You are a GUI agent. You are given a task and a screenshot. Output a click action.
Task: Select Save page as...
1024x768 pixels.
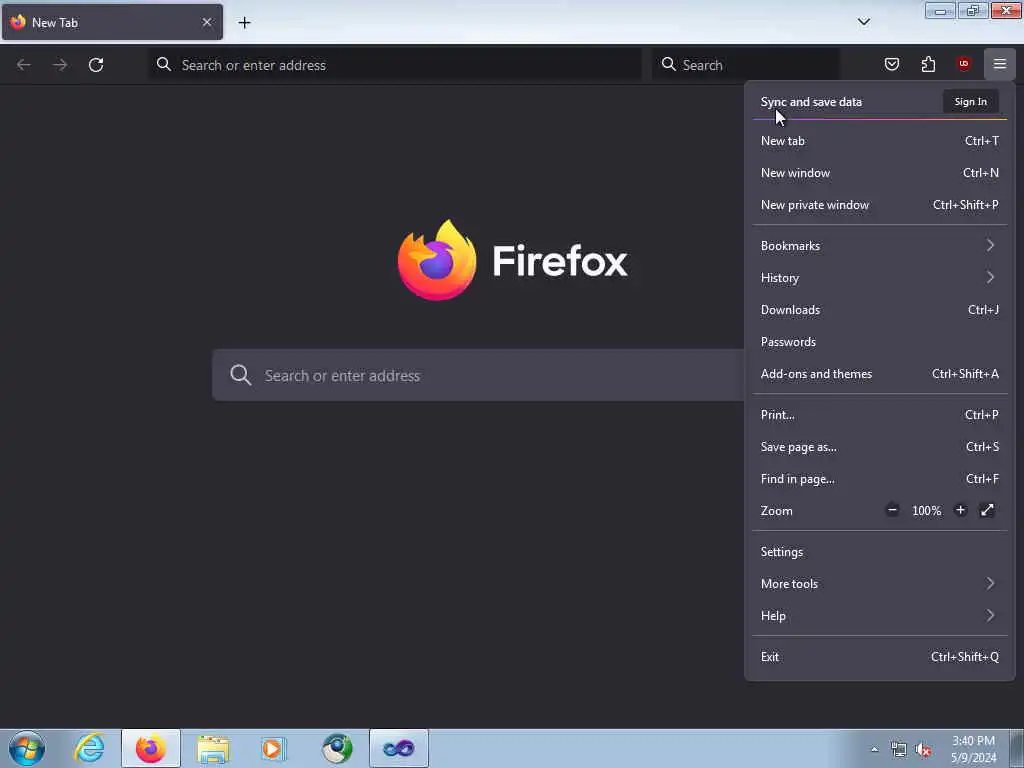point(879,447)
